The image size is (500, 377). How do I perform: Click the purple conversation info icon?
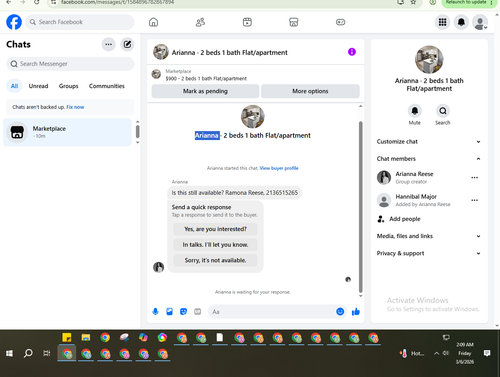352,52
